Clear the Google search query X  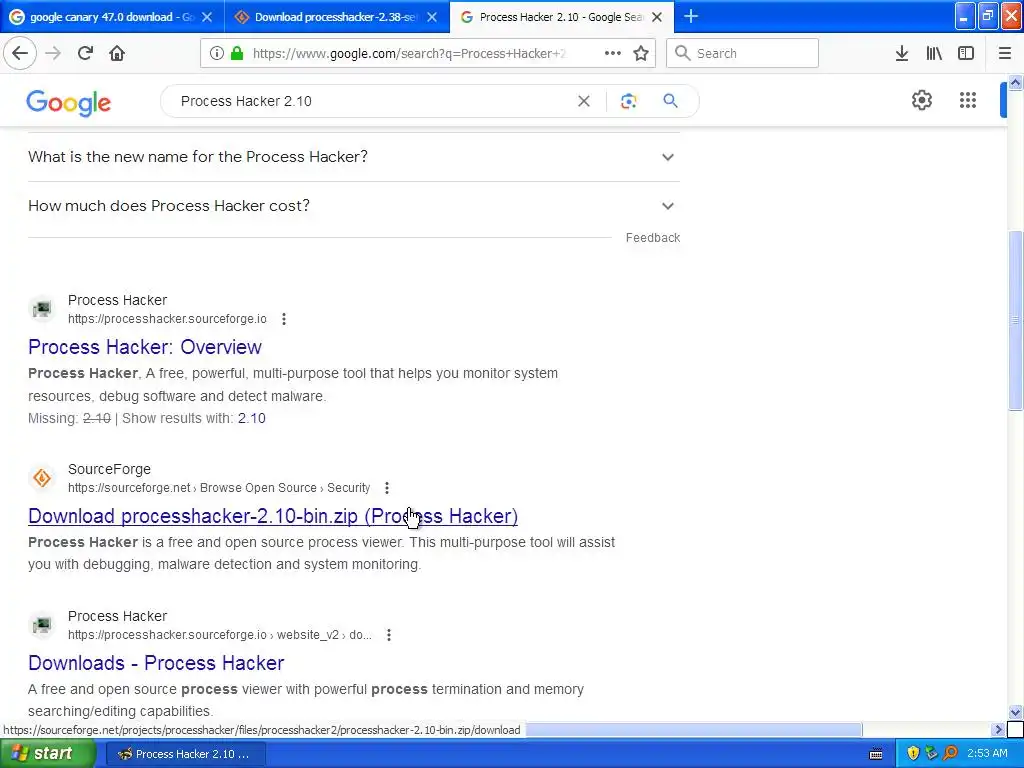click(584, 101)
